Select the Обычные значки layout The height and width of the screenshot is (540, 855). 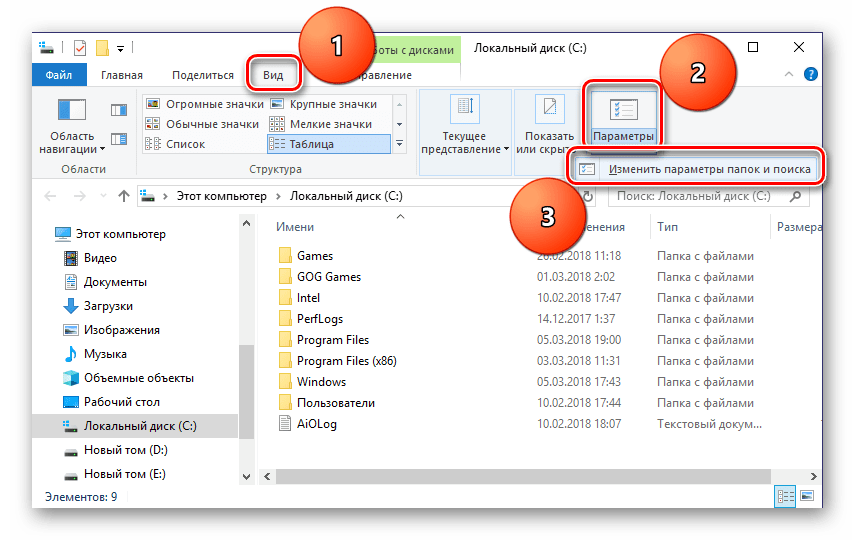coord(203,124)
